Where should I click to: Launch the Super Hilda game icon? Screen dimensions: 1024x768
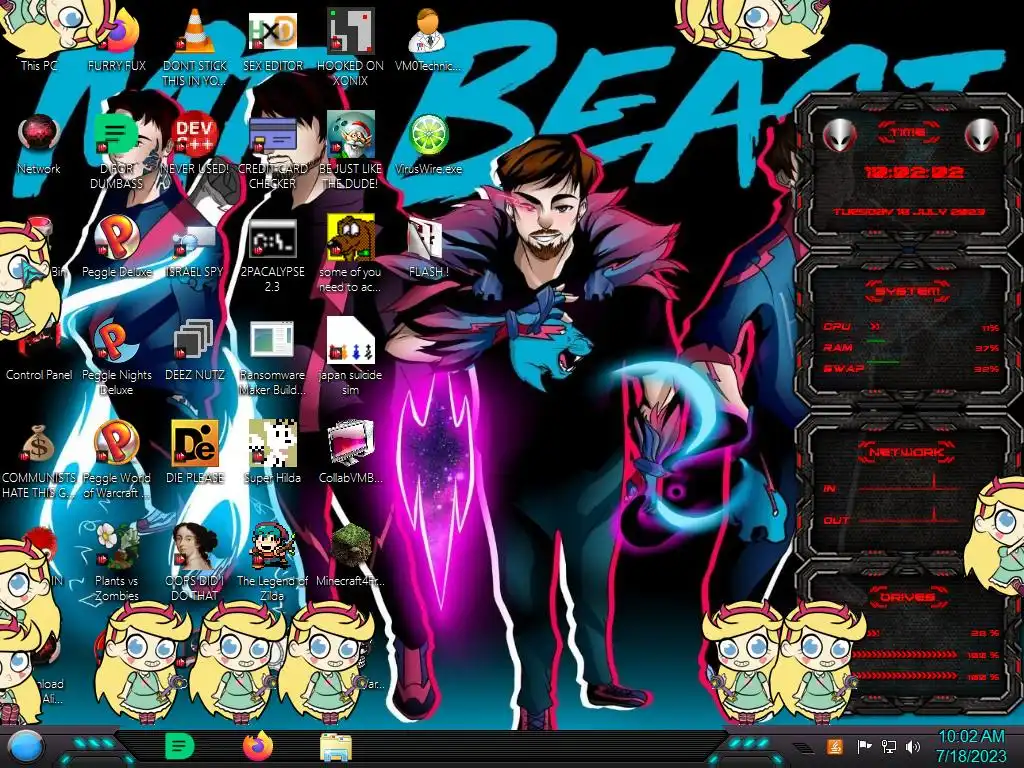click(x=272, y=453)
